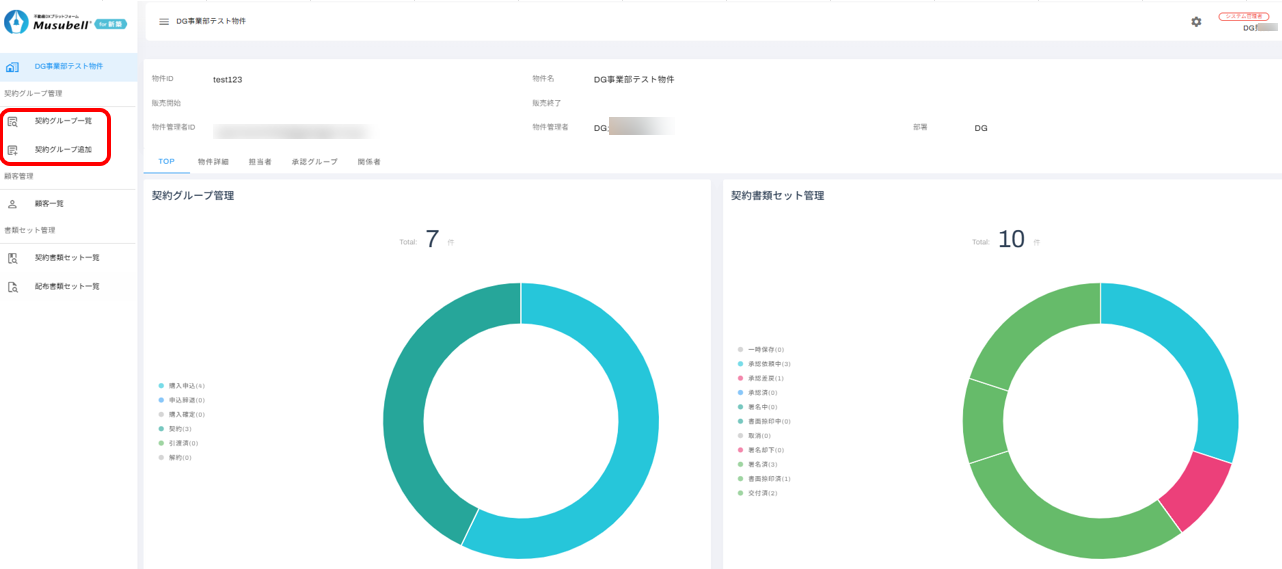Click the 契約グループ一覧 list icon
1282x569 pixels.
coord(12,121)
